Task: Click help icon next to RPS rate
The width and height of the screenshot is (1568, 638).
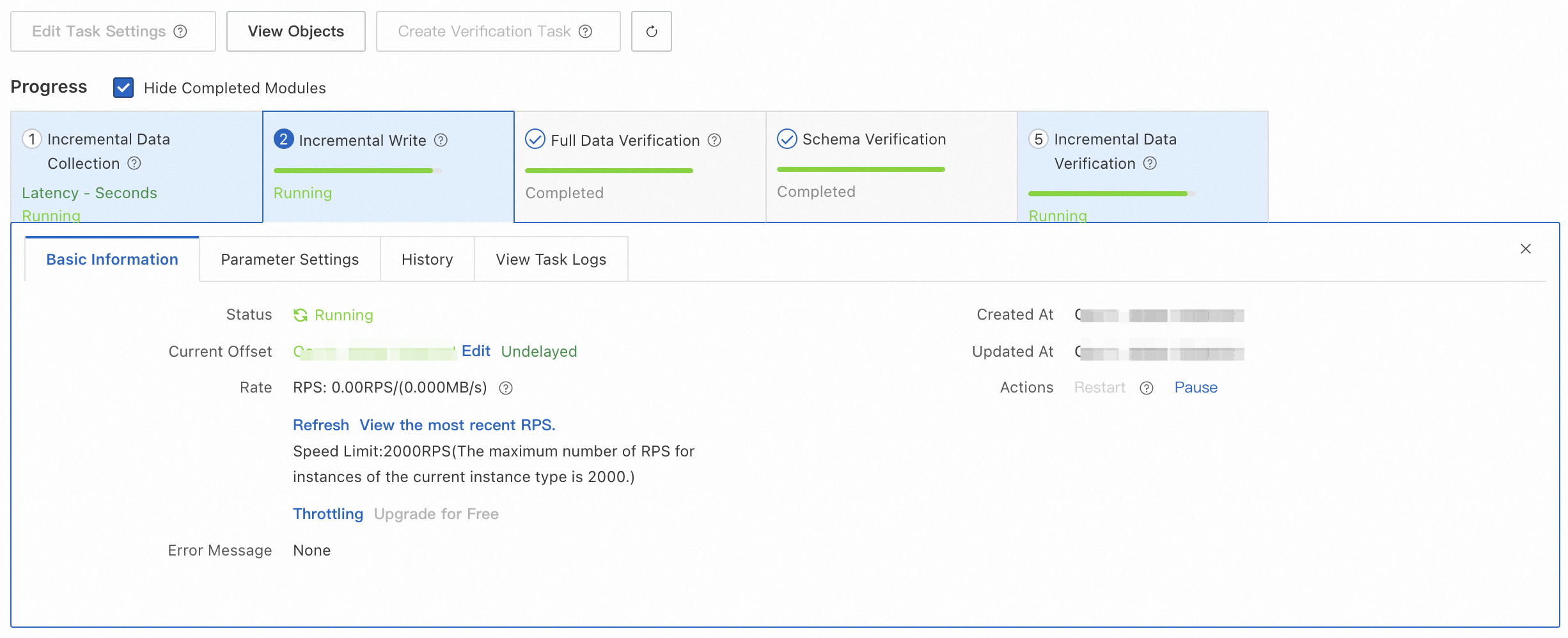Action: [506, 388]
